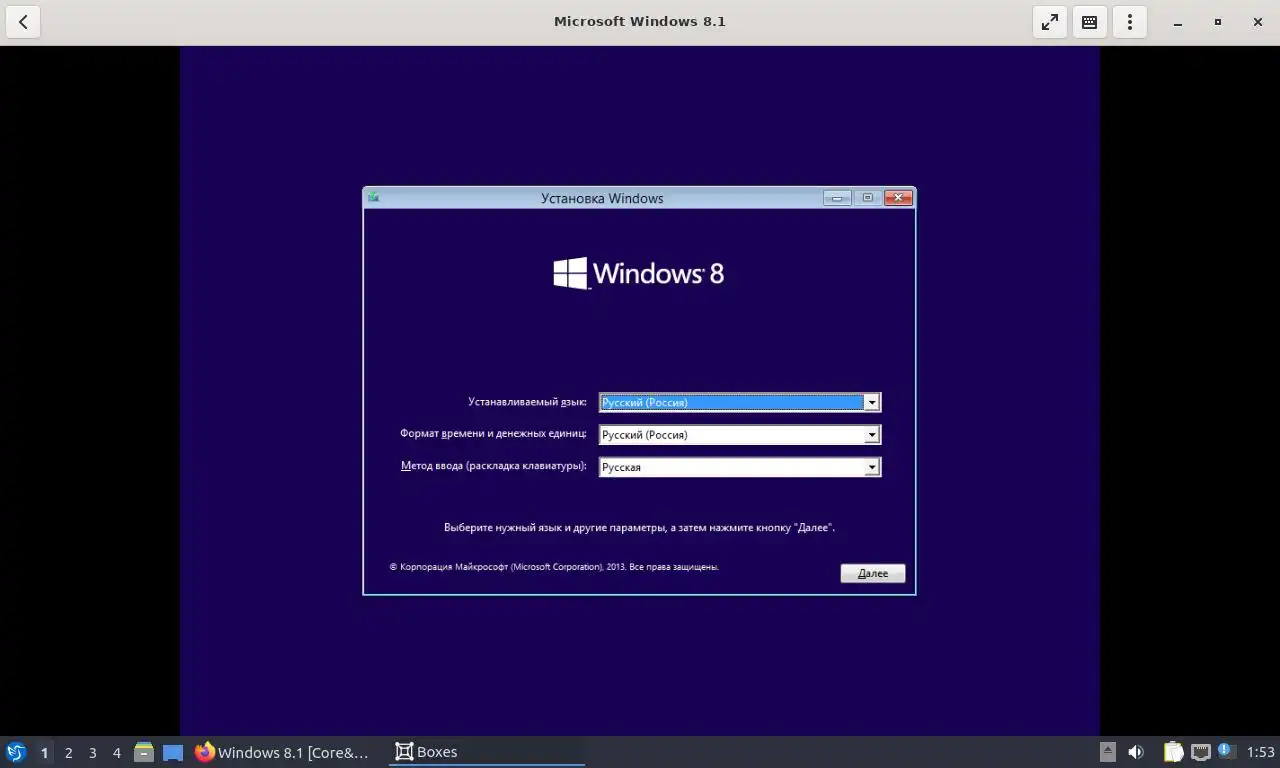Switch to workspace 4
Image resolution: width=1280 pixels, height=768 pixels.
[116, 752]
